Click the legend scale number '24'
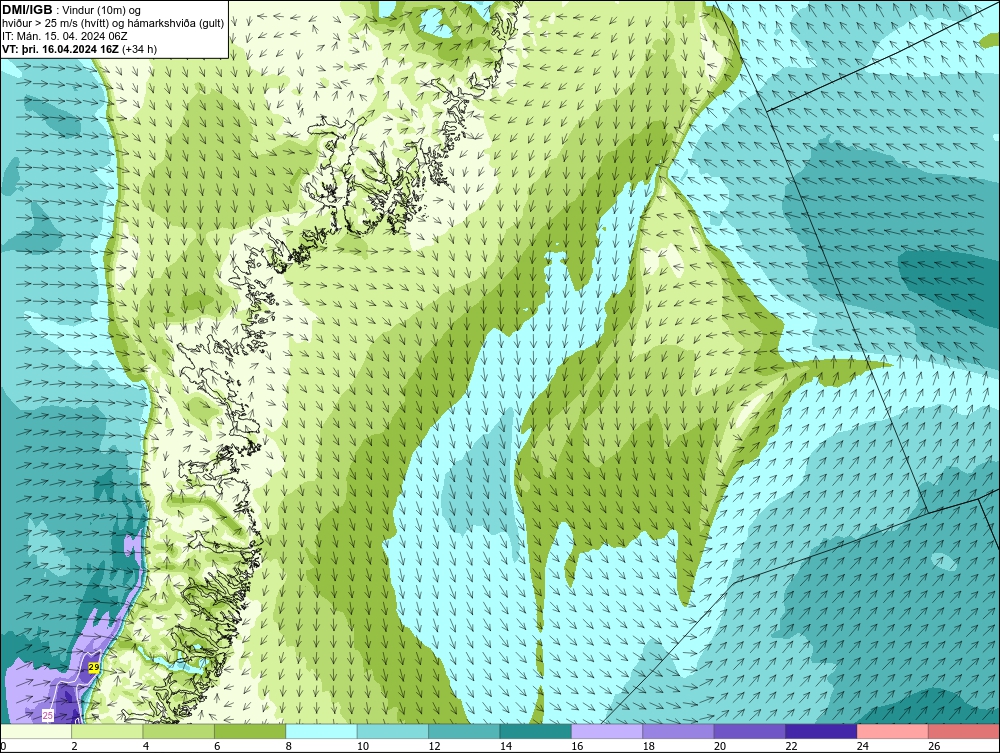This screenshot has height=753, width=1000. coord(863,746)
